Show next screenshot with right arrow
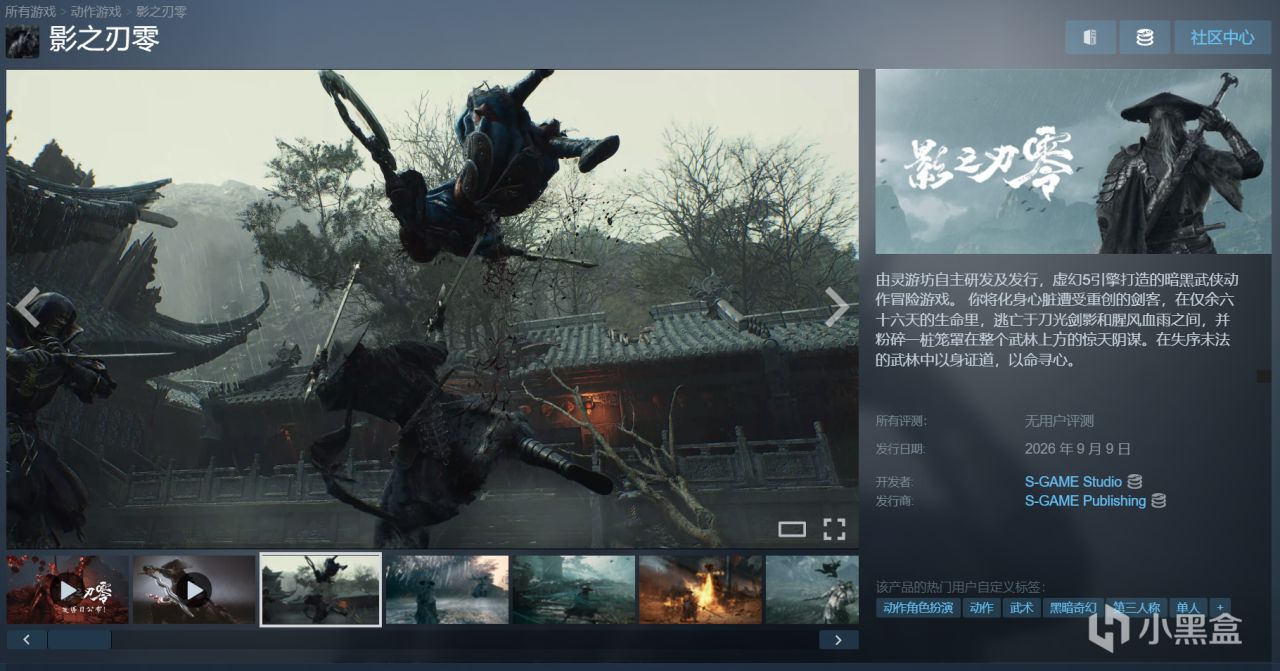 pyautogui.click(x=836, y=308)
